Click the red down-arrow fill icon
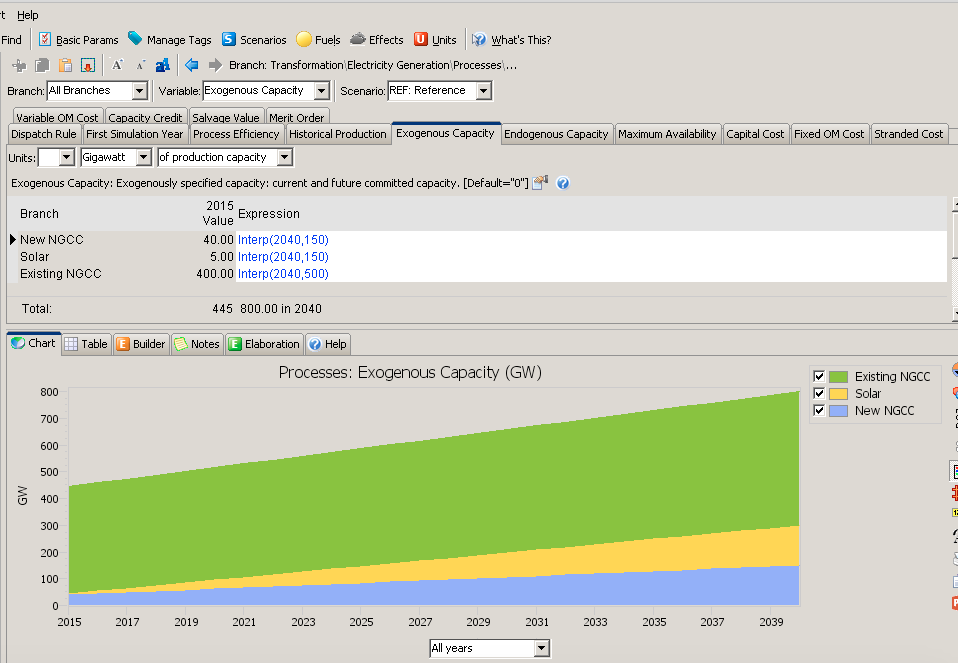The image size is (958, 663). click(x=88, y=65)
